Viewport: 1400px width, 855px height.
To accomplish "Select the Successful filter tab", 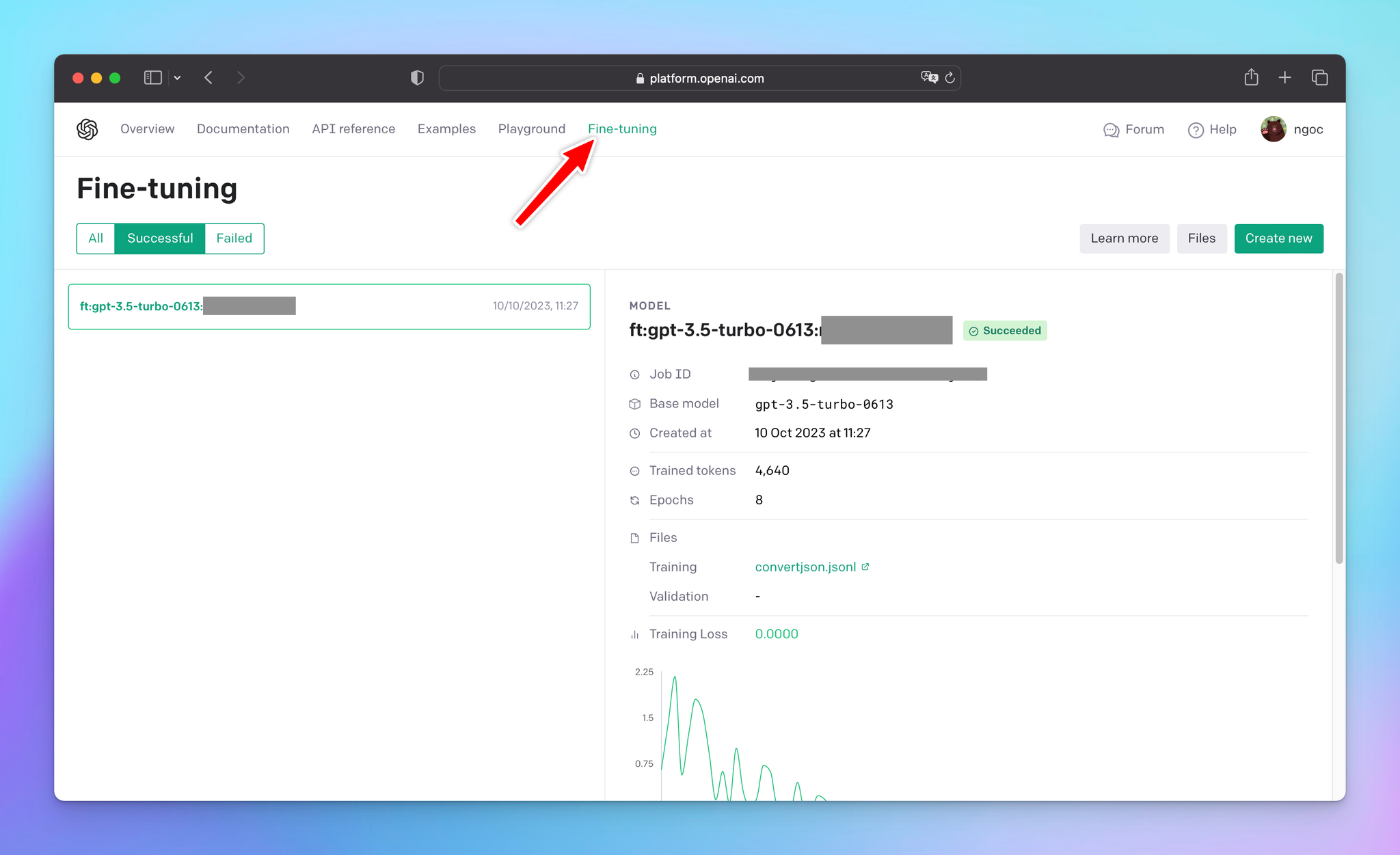I will (x=160, y=239).
